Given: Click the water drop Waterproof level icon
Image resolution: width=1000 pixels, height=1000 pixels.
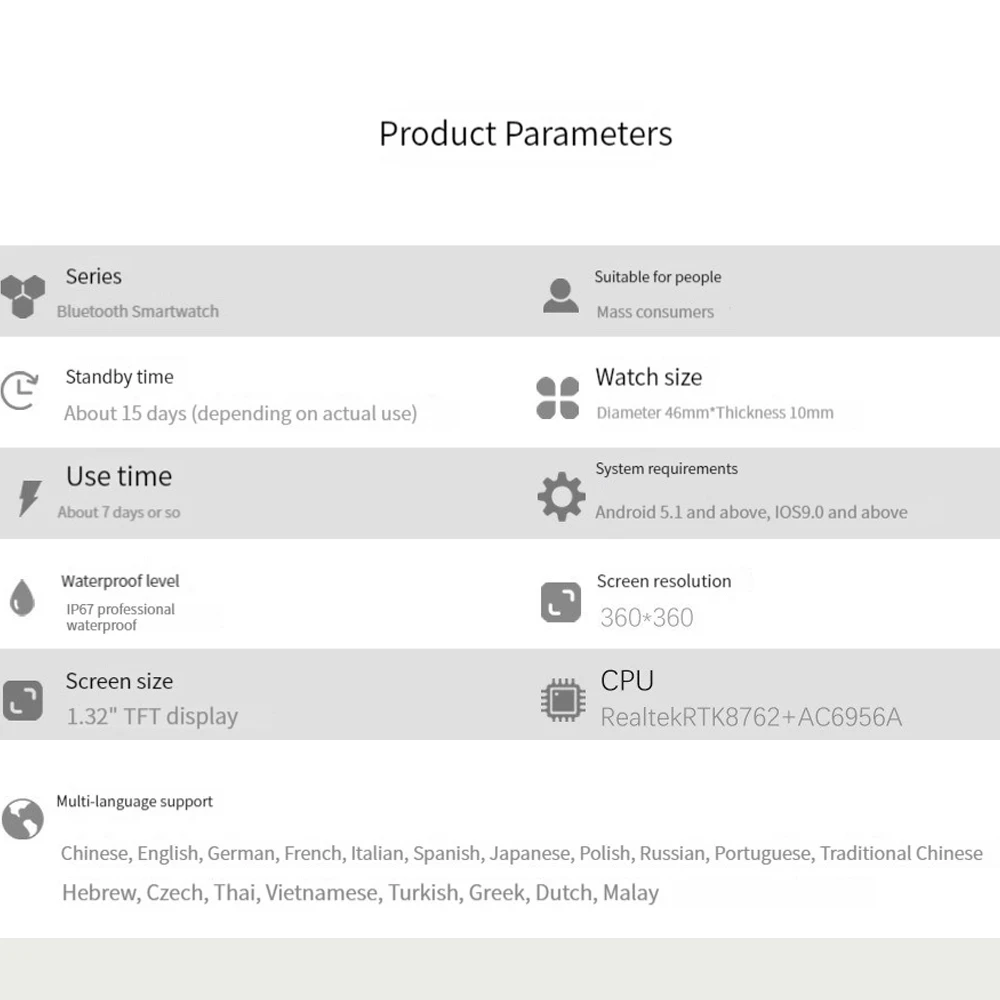Looking at the screenshot, I should pos(22,598).
